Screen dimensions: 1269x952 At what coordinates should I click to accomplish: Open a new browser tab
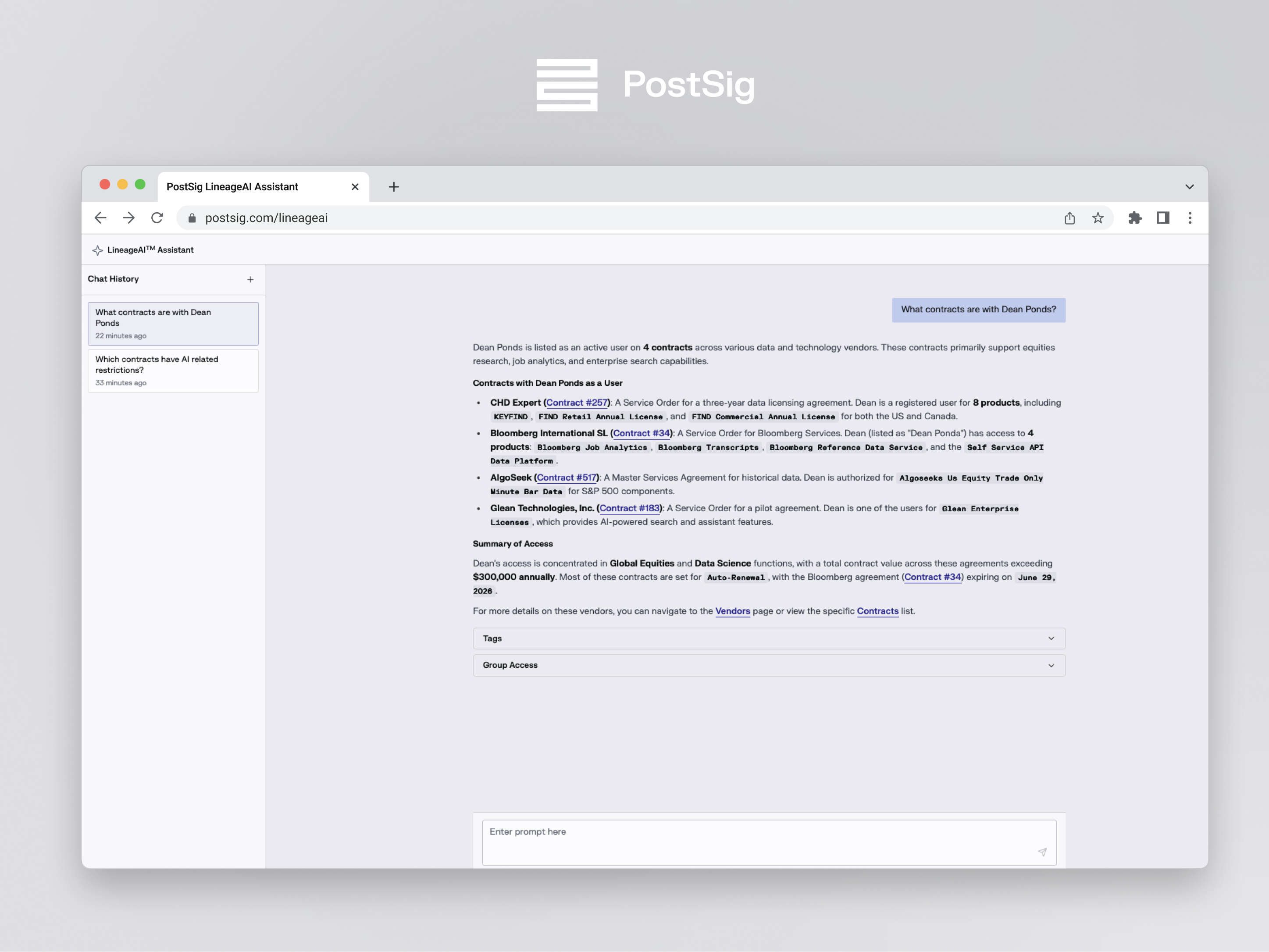pyautogui.click(x=394, y=187)
